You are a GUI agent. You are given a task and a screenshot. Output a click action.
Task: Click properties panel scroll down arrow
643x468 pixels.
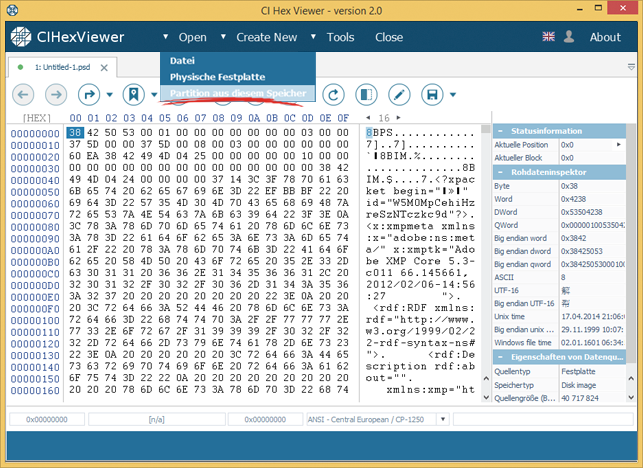631,397
